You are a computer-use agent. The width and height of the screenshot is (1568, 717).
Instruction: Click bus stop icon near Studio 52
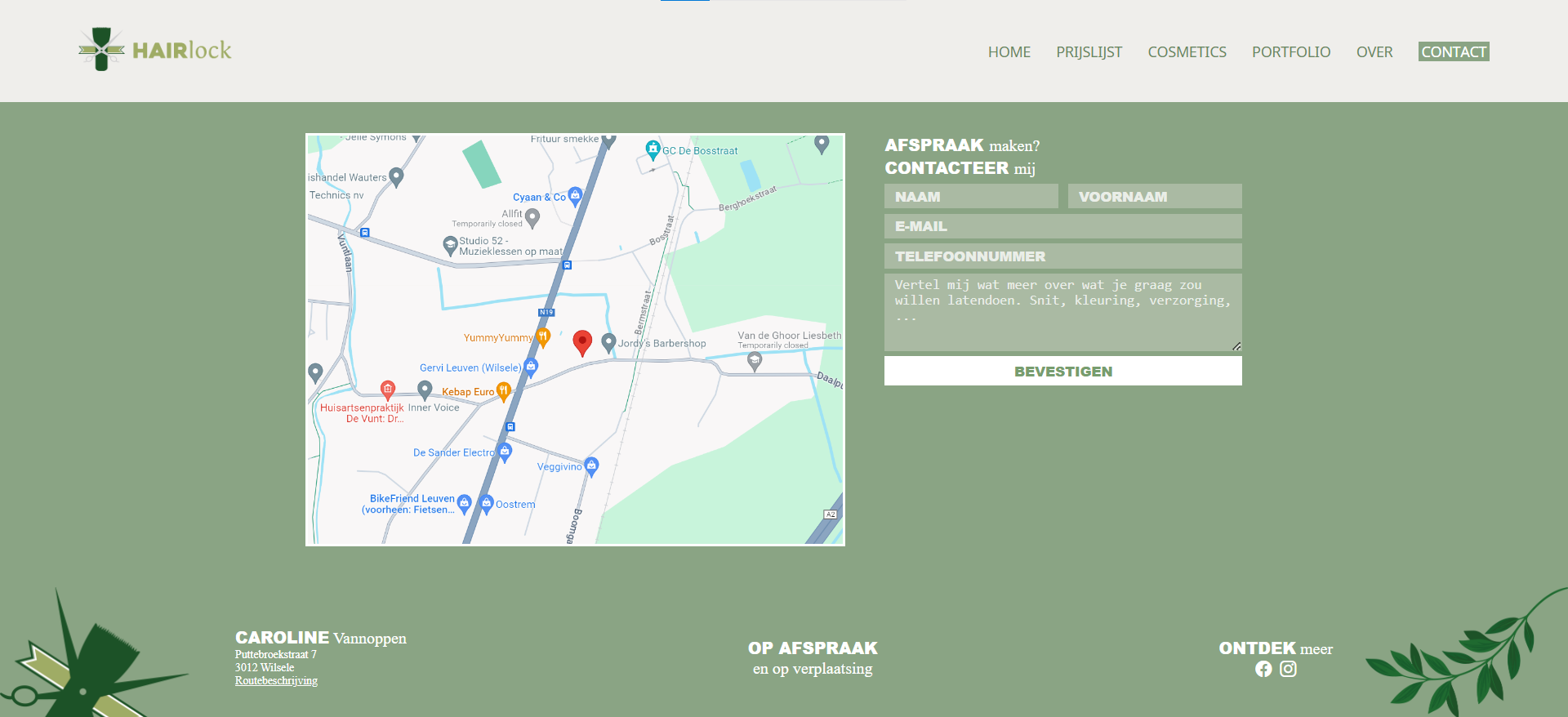567,265
